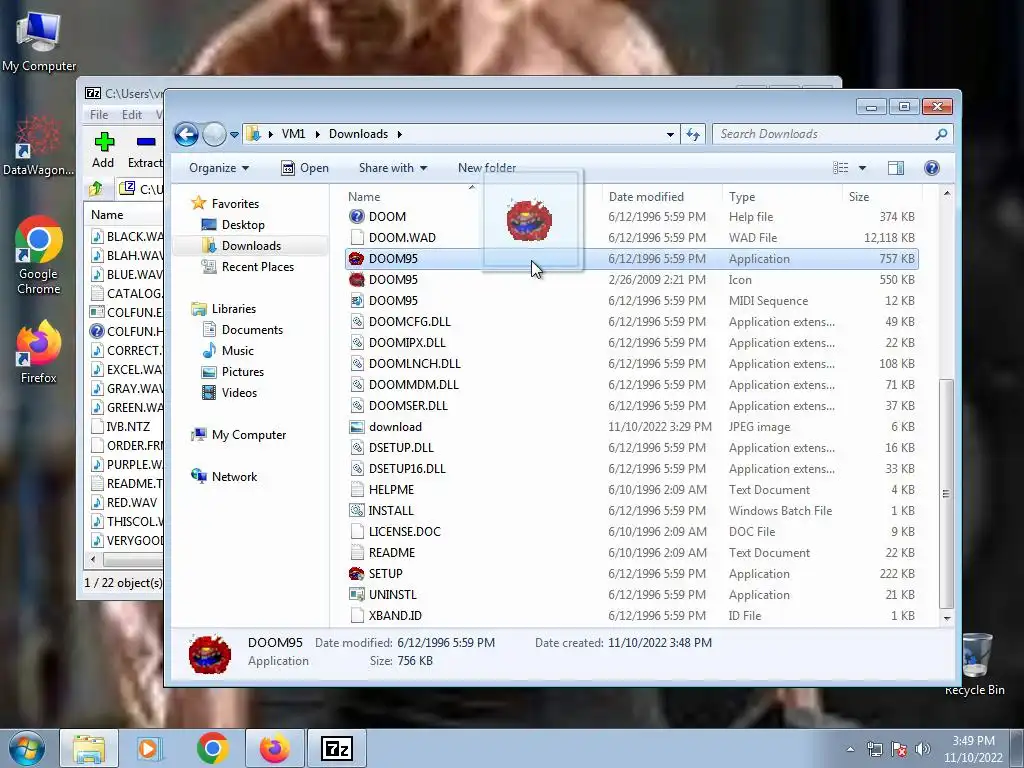Open the address bar history dropdown
1024x768 pixels.
[670, 134]
